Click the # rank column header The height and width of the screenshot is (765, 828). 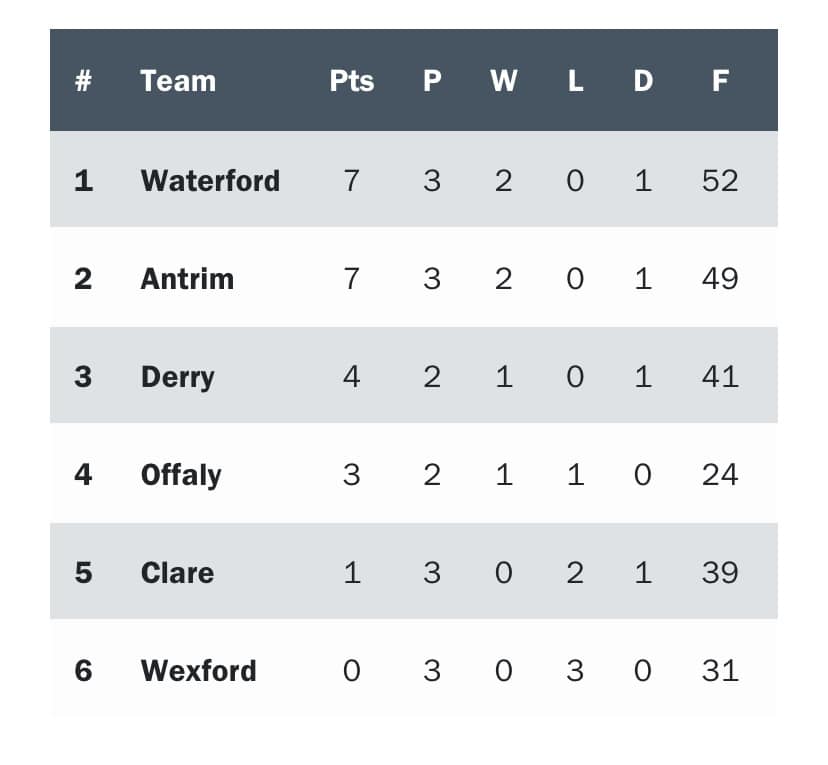coord(83,81)
